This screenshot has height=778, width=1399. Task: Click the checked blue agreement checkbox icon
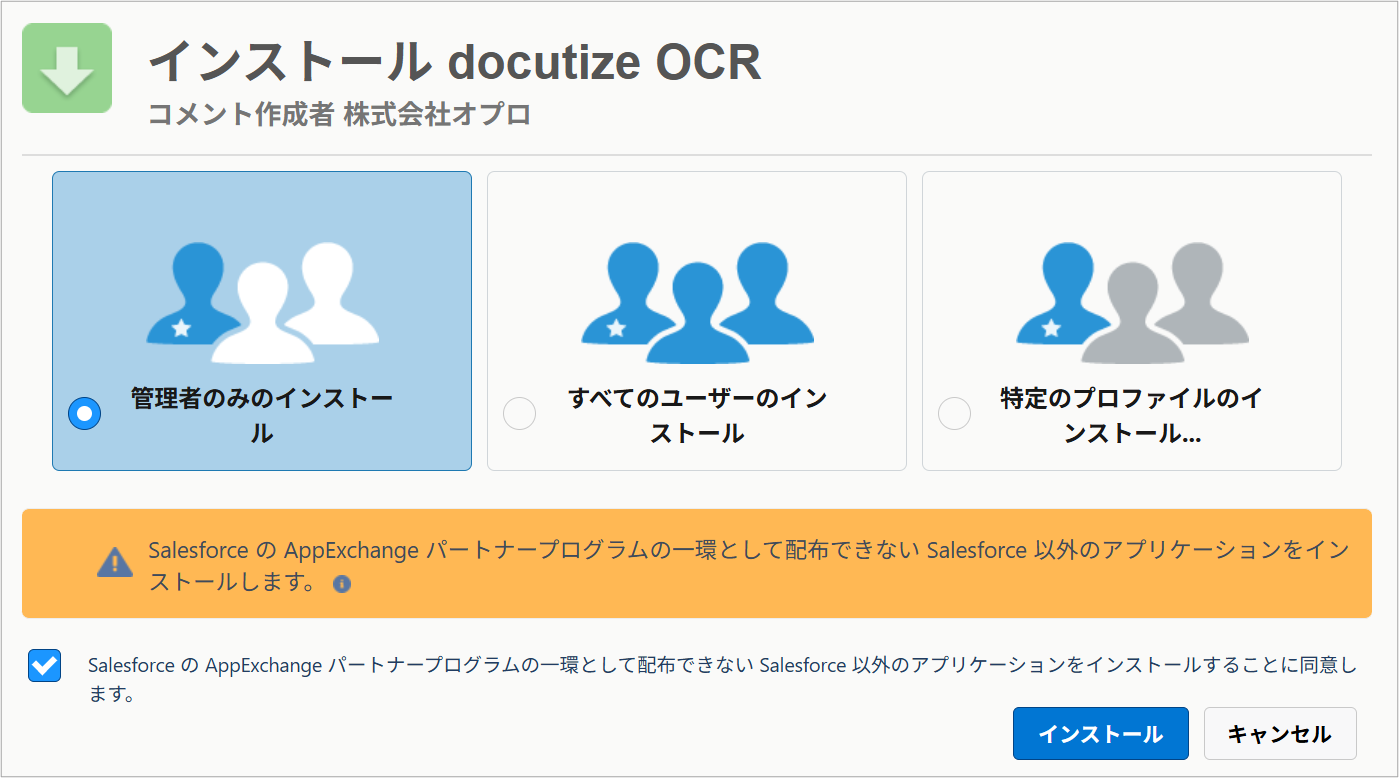click(x=44, y=665)
